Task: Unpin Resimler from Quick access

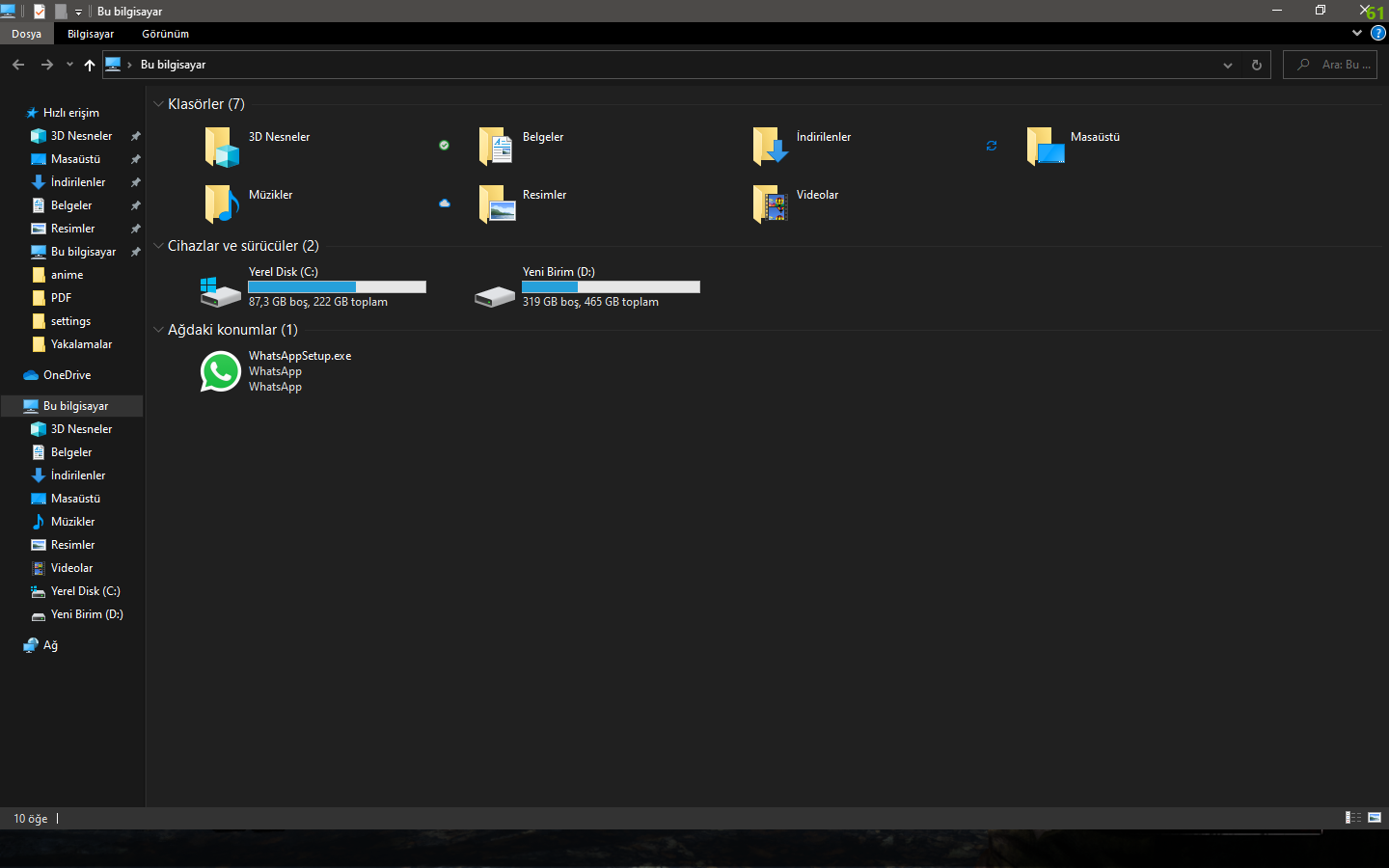Action: click(x=135, y=228)
